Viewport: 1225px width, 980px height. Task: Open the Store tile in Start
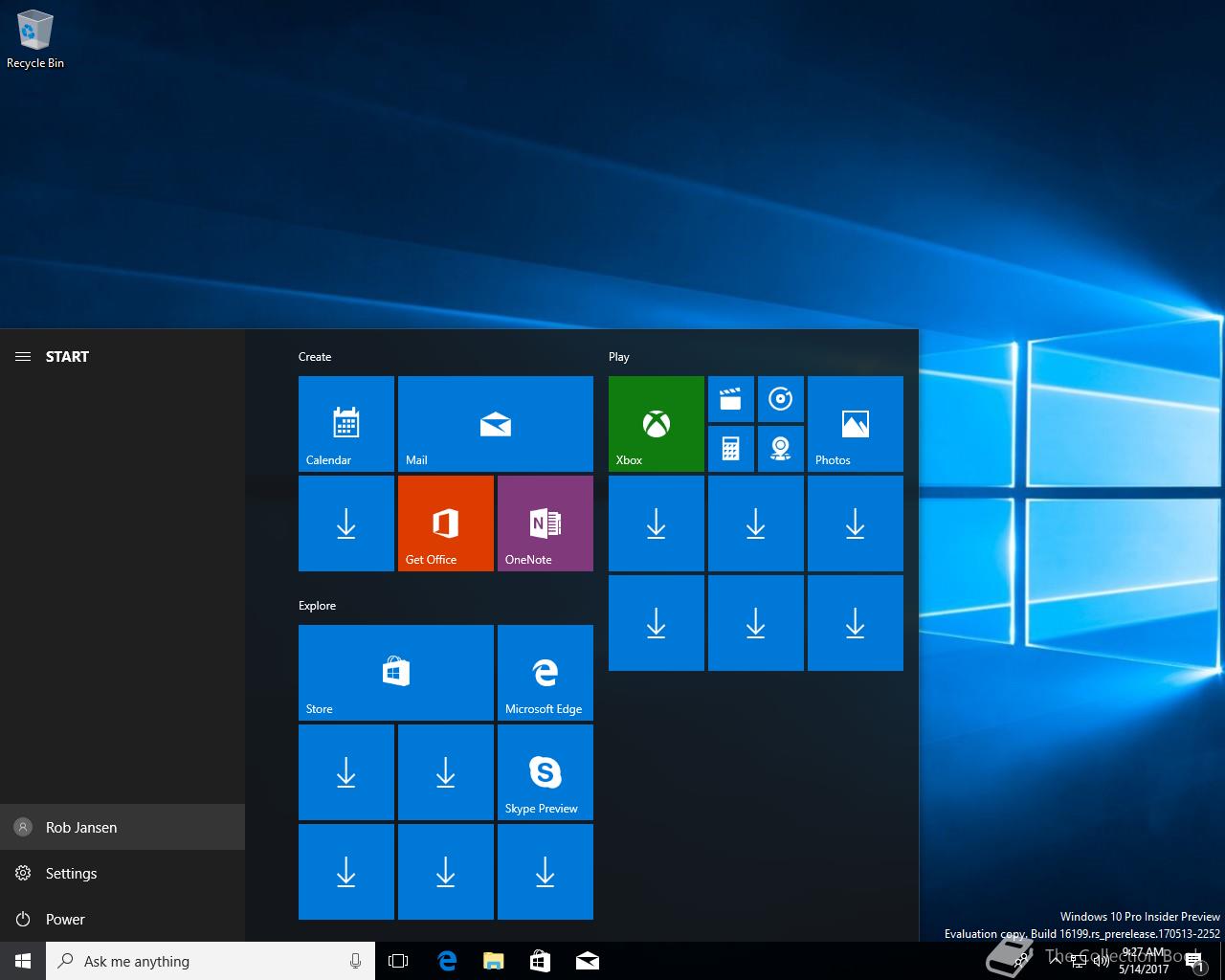[x=396, y=672]
